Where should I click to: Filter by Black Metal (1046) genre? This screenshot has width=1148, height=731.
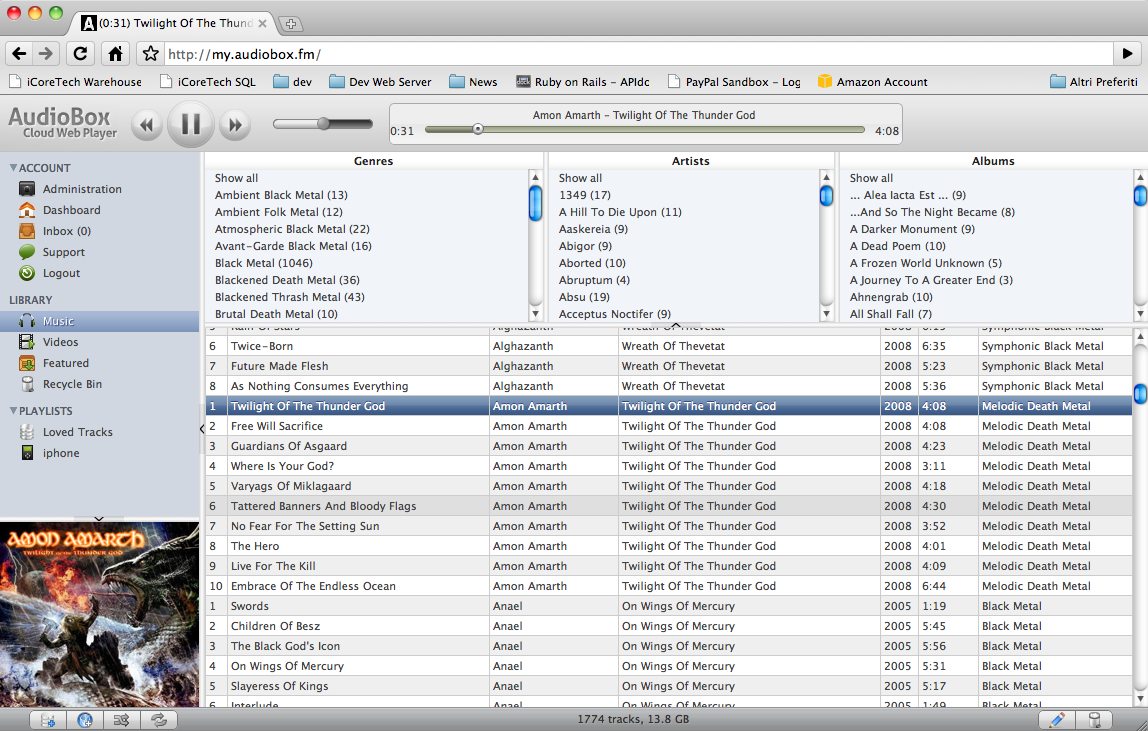pyautogui.click(x=263, y=263)
